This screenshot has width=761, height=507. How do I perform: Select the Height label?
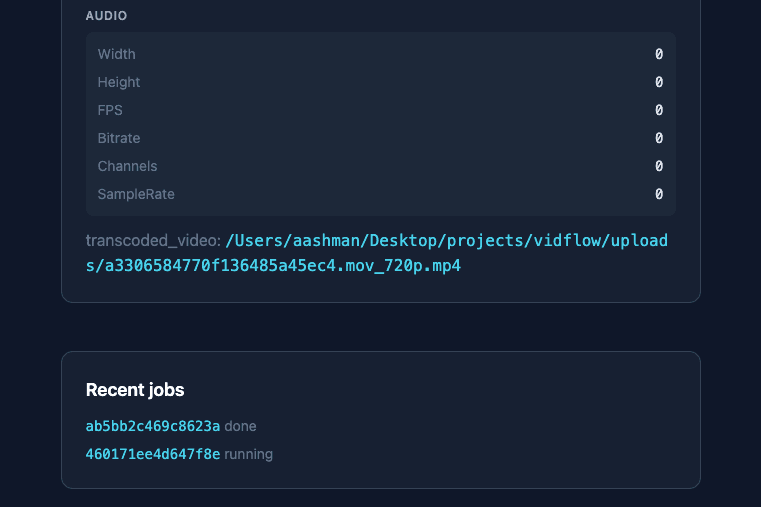[x=119, y=82]
